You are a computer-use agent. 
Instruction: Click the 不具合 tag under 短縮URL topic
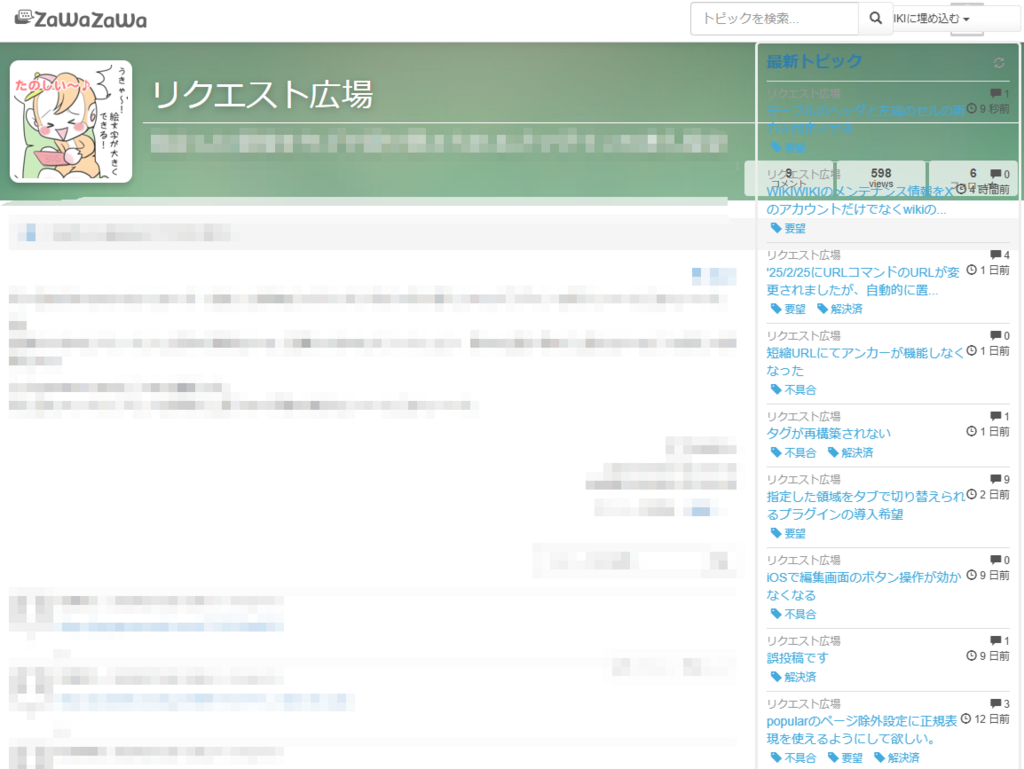point(793,390)
